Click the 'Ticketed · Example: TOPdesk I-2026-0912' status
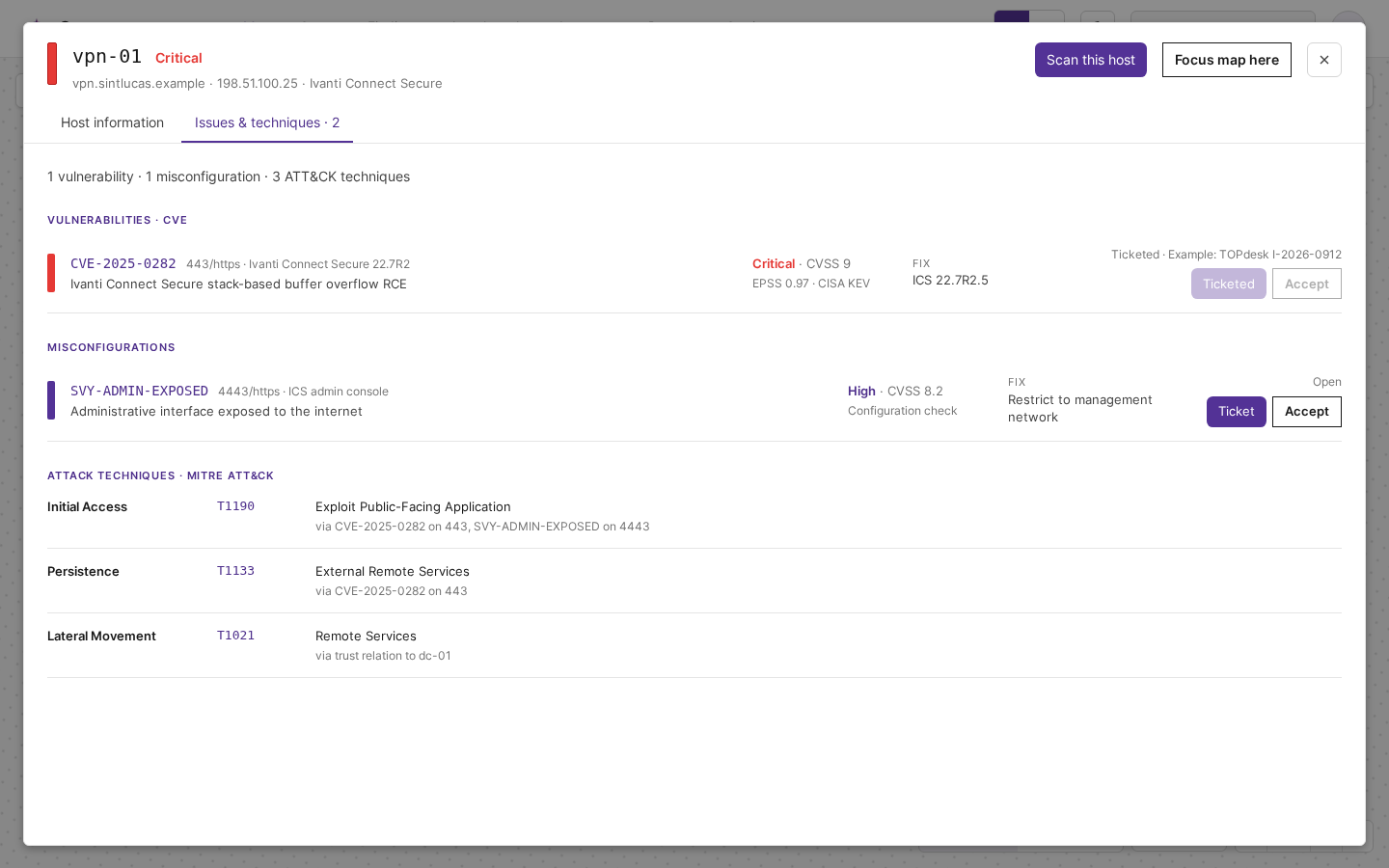 1226,255
